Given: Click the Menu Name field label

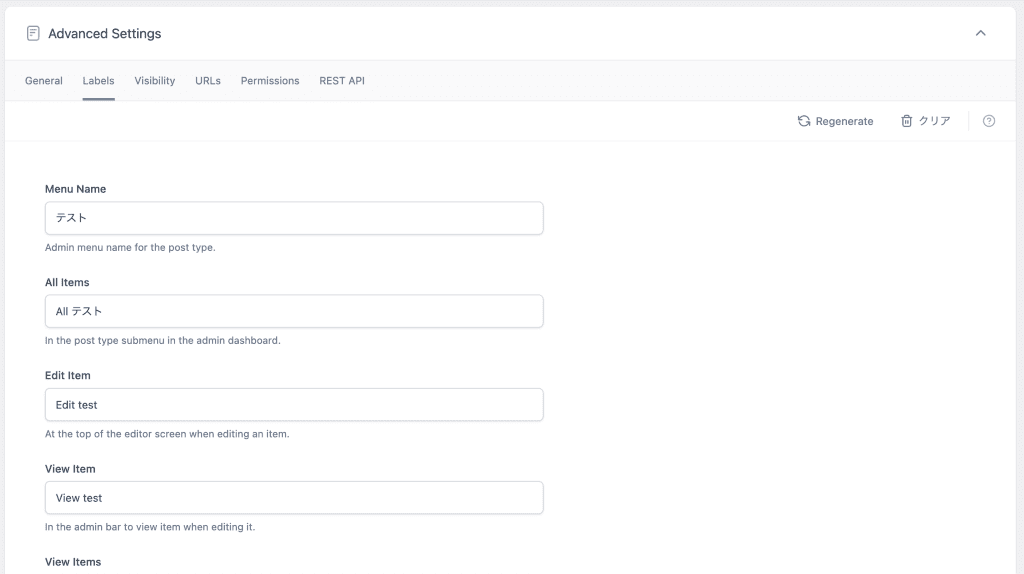Looking at the screenshot, I should (75, 189).
